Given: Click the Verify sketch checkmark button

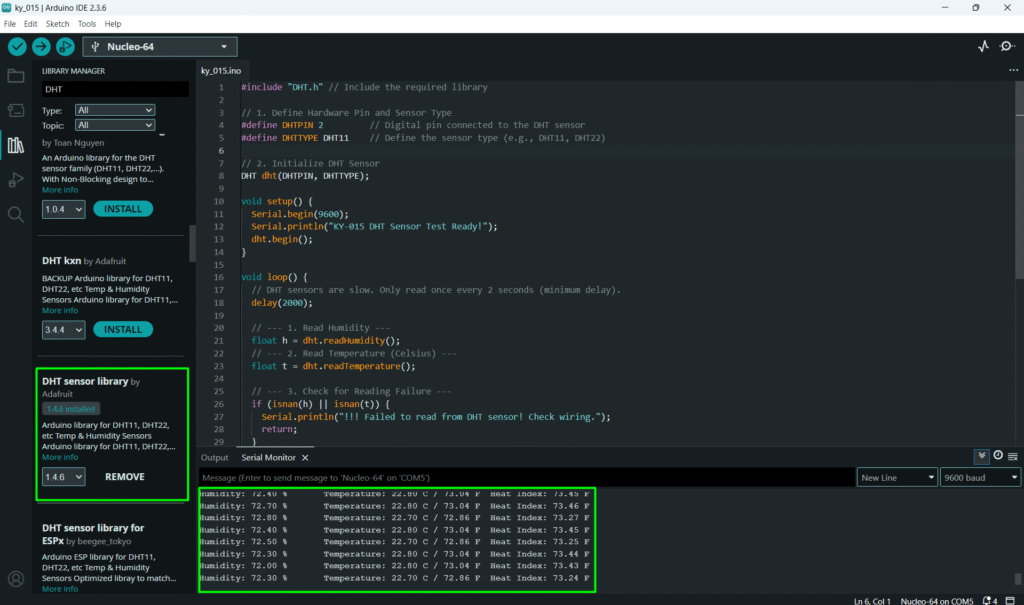Looking at the screenshot, I should pos(17,46).
